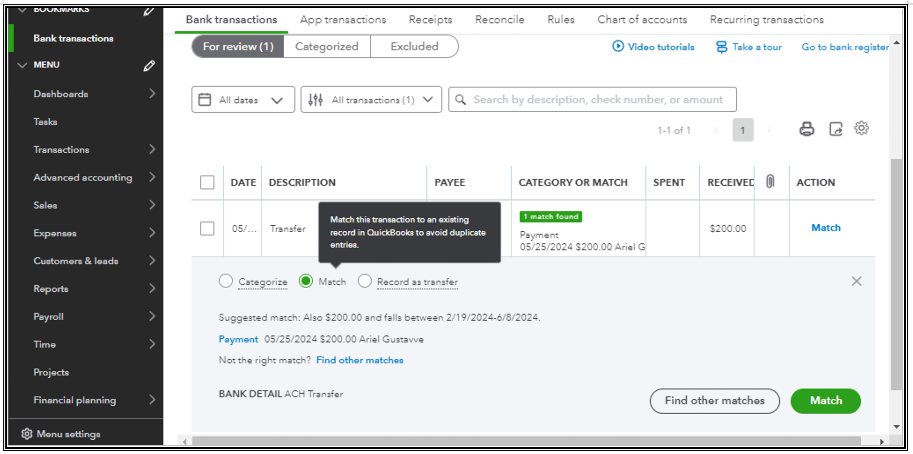Image resolution: width=913 pixels, height=454 pixels.
Task: Click the Find other matches button
Action: [714, 401]
